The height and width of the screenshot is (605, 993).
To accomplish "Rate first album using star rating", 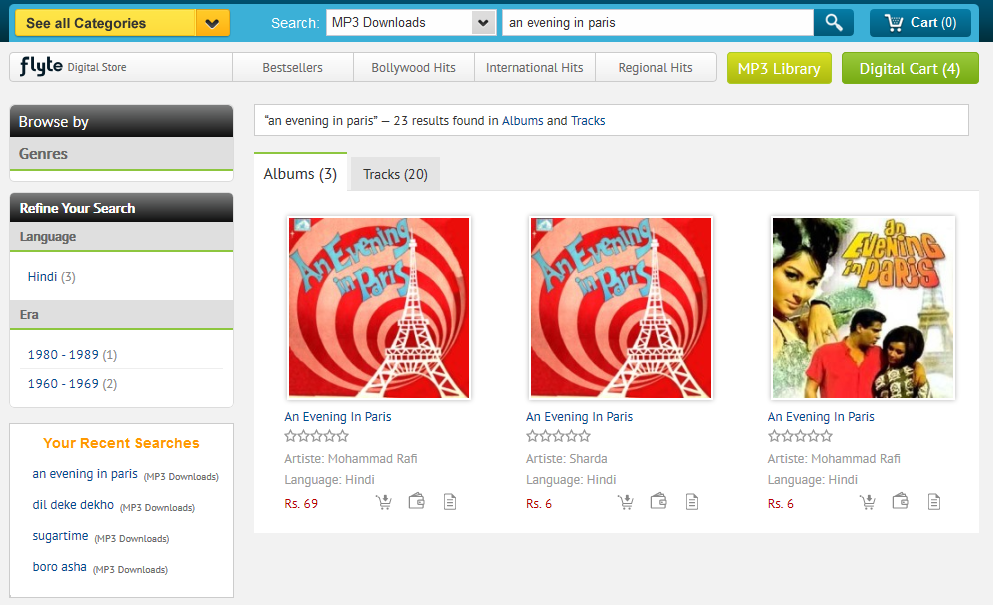I will tap(317, 436).
